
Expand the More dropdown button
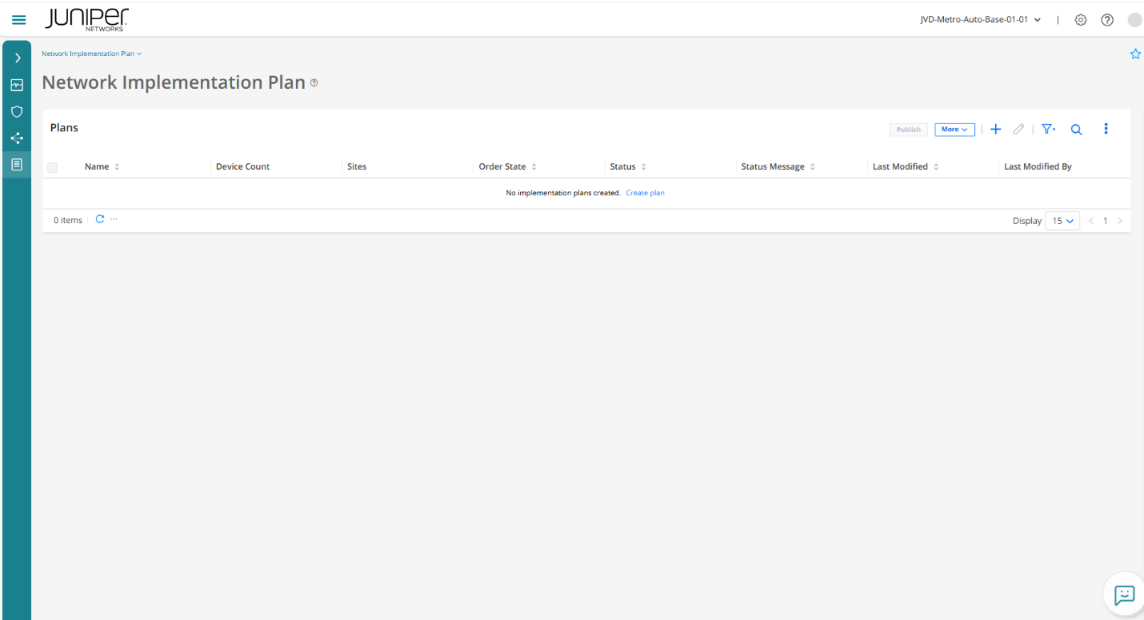point(954,129)
